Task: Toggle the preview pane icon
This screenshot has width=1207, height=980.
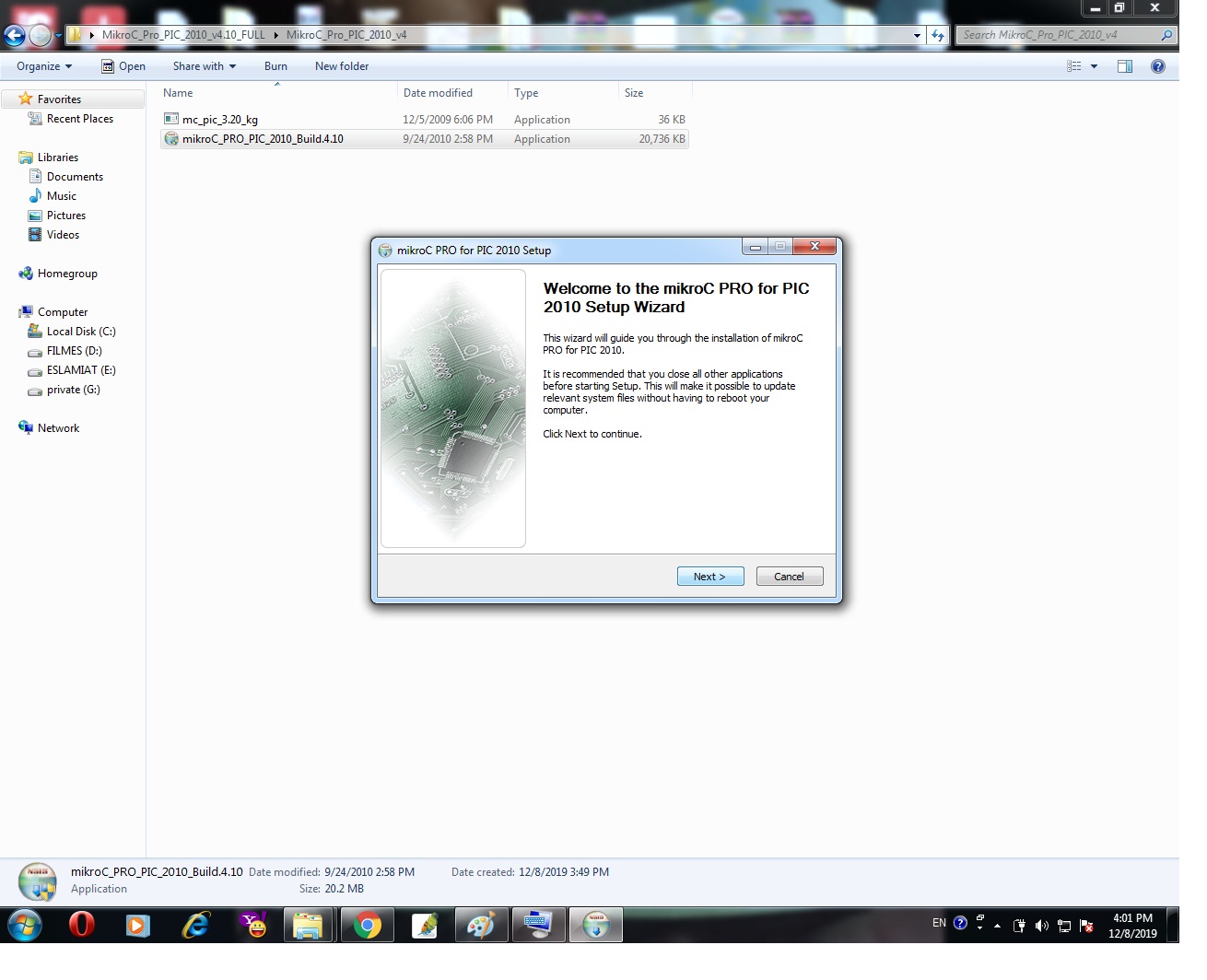Action: point(1125,66)
